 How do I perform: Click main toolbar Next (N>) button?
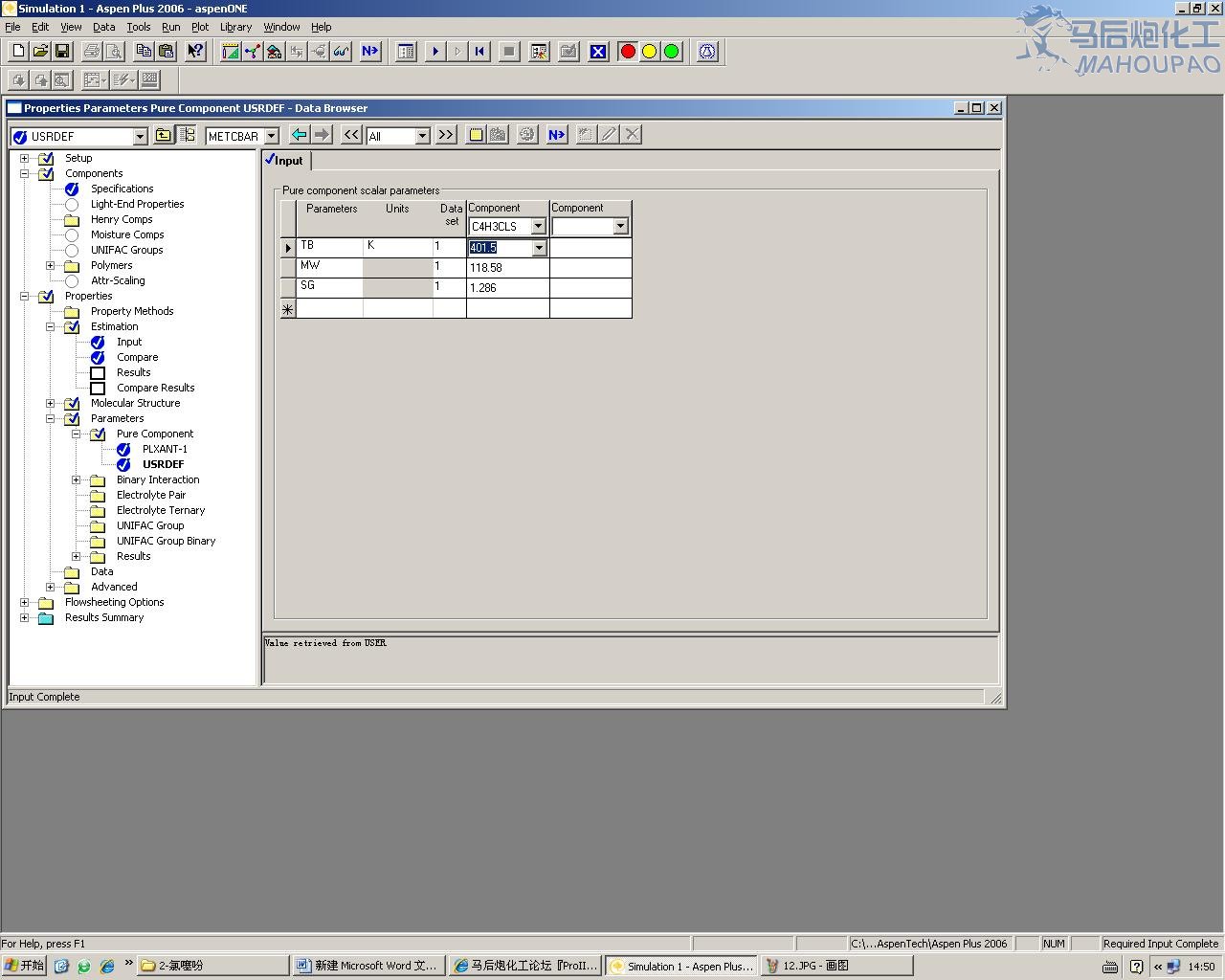370,52
